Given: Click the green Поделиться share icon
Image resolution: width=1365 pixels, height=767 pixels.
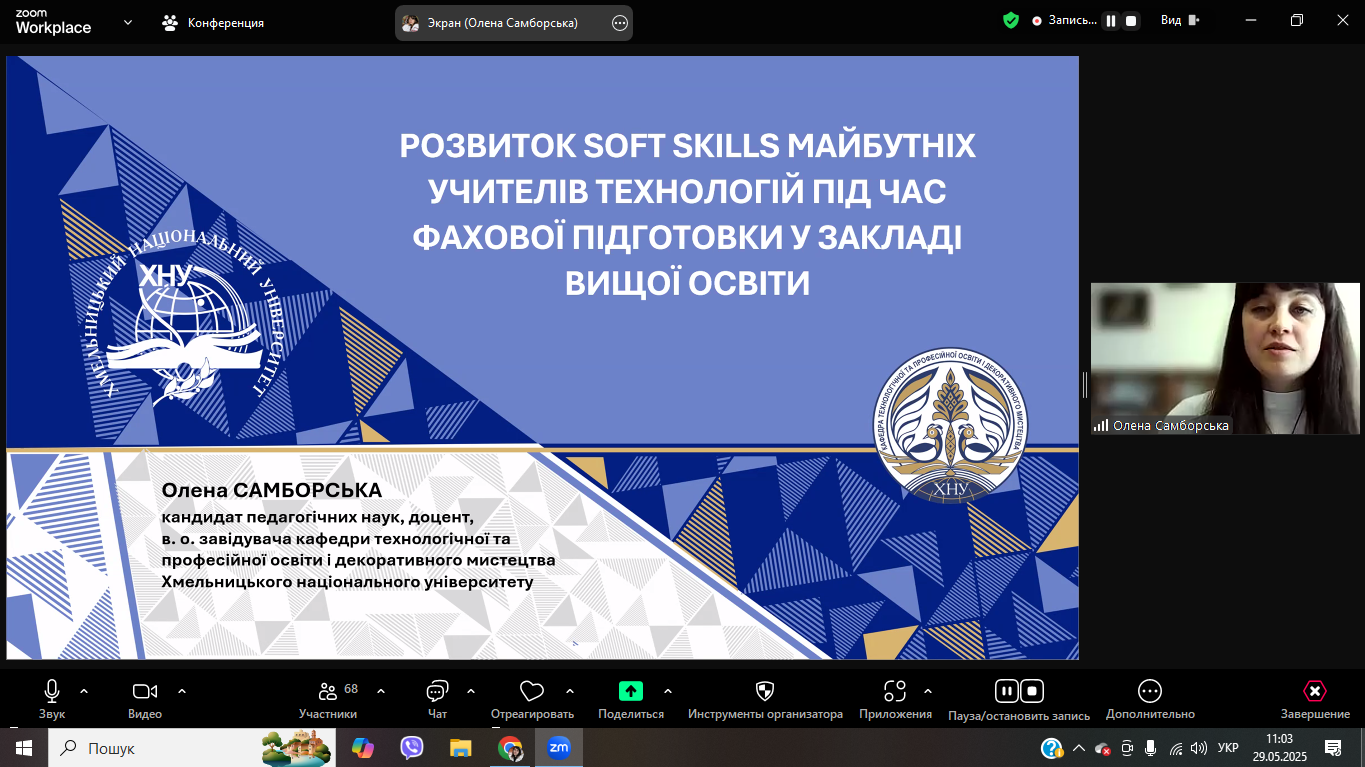Looking at the screenshot, I should pyautogui.click(x=629, y=690).
